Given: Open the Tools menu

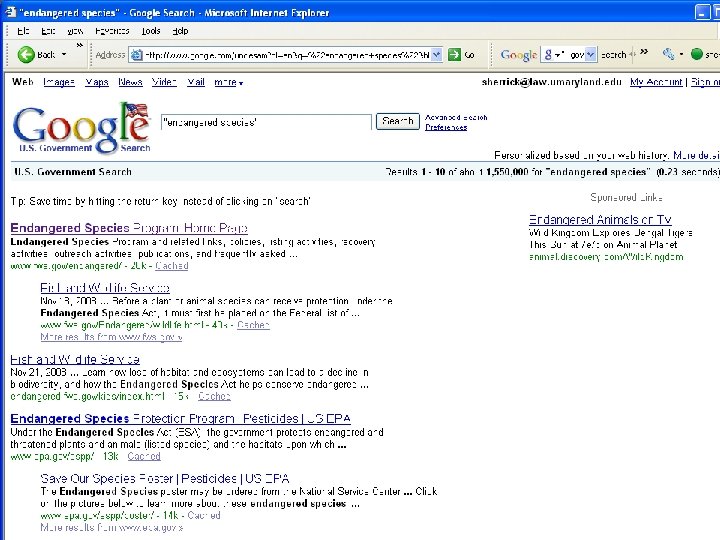Looking at the screenshot, I should tap(151, 31).
